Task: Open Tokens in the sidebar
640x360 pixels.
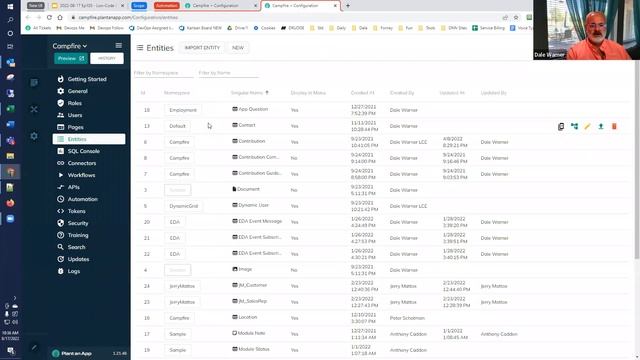Action: (76, 211)
